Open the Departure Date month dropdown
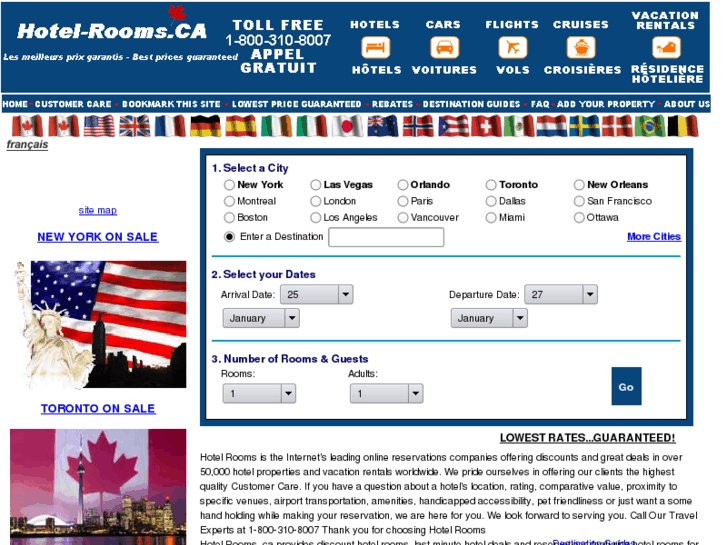727x545 pixels. (489, 318)
